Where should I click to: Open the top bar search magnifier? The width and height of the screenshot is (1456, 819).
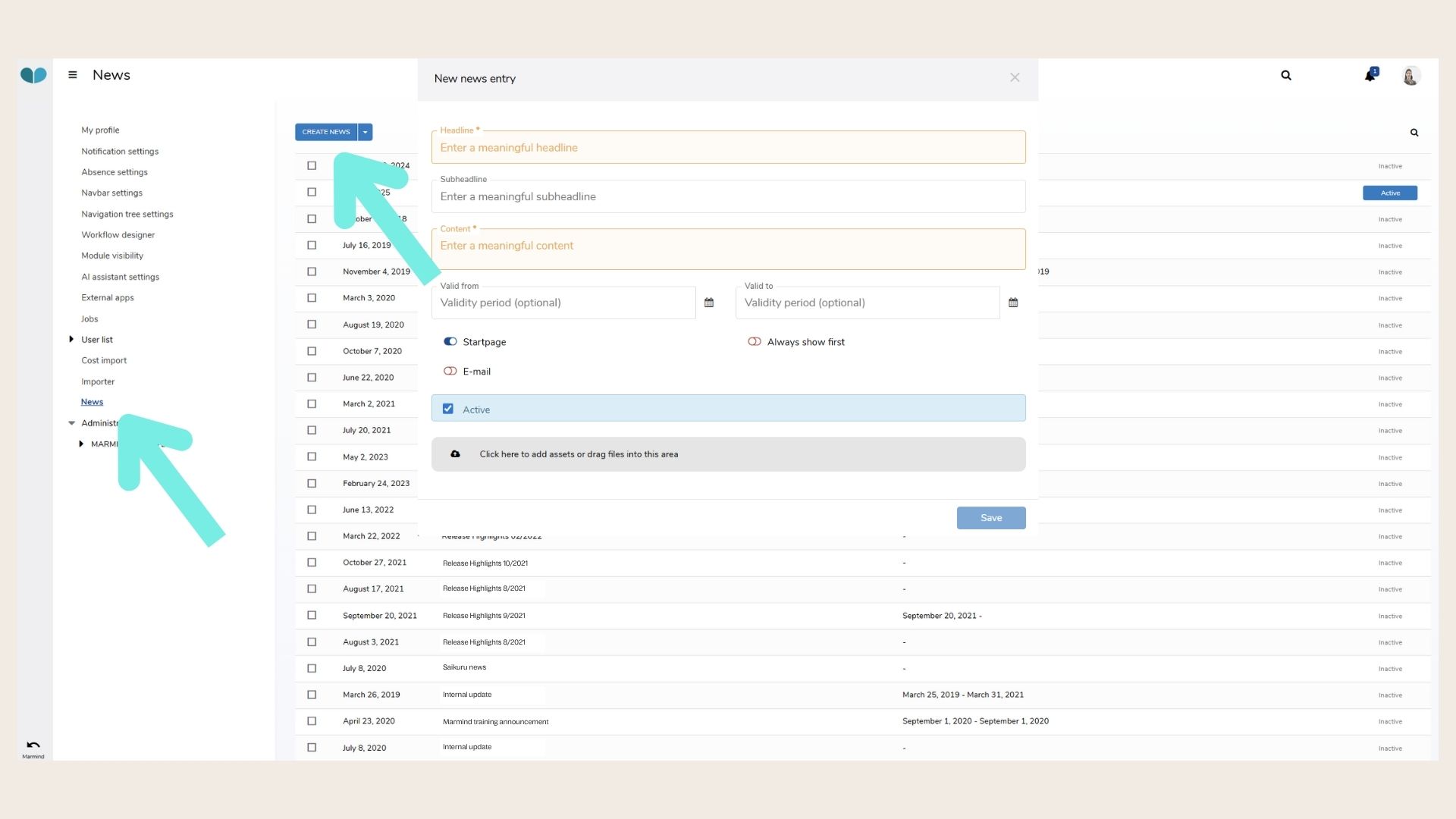(1286, 75)
